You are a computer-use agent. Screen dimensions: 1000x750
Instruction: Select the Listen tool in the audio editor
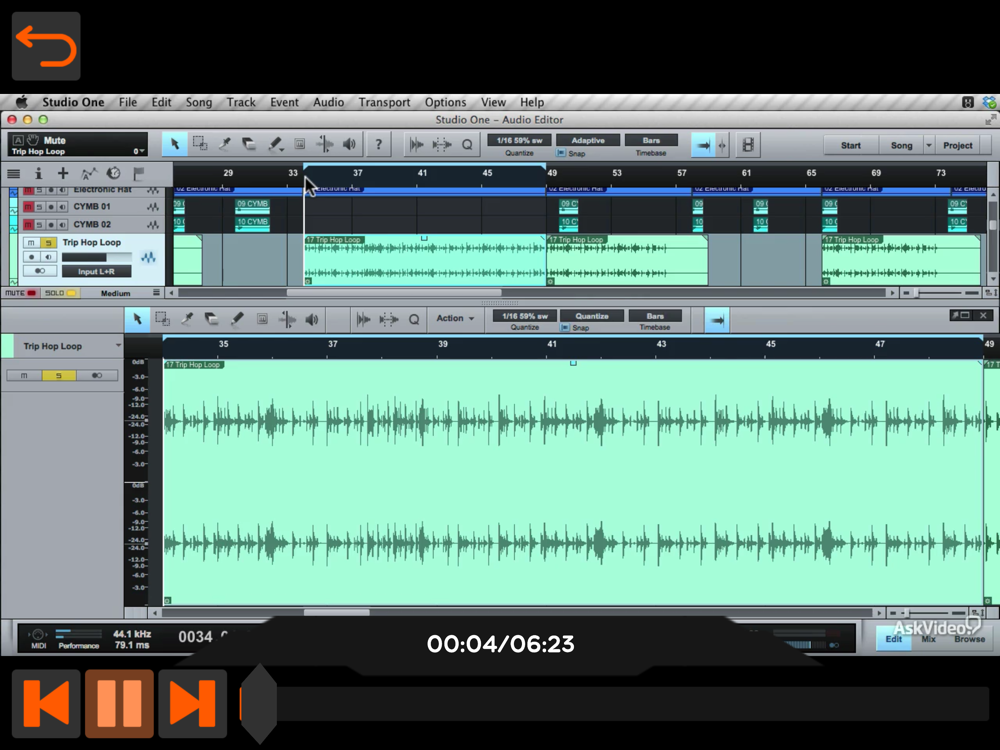(x=312, y=319)
